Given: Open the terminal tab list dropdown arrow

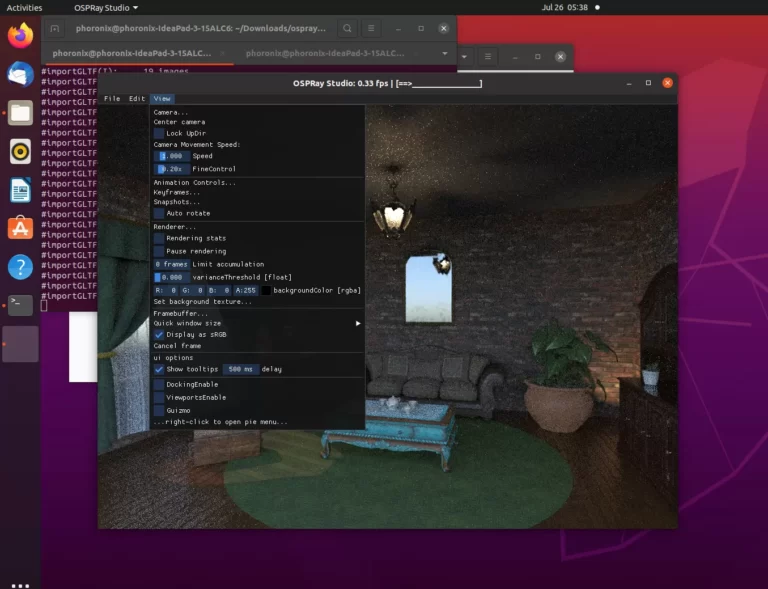Looking at the screenshot, I should [x=444, y=53].
